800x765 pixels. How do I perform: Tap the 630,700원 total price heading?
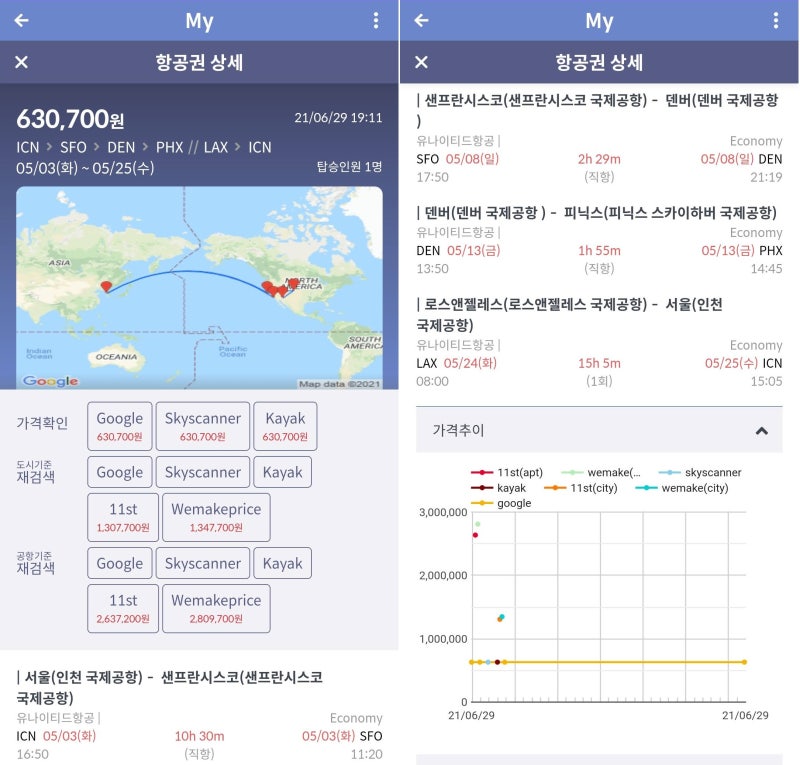(x=70, y=119)
